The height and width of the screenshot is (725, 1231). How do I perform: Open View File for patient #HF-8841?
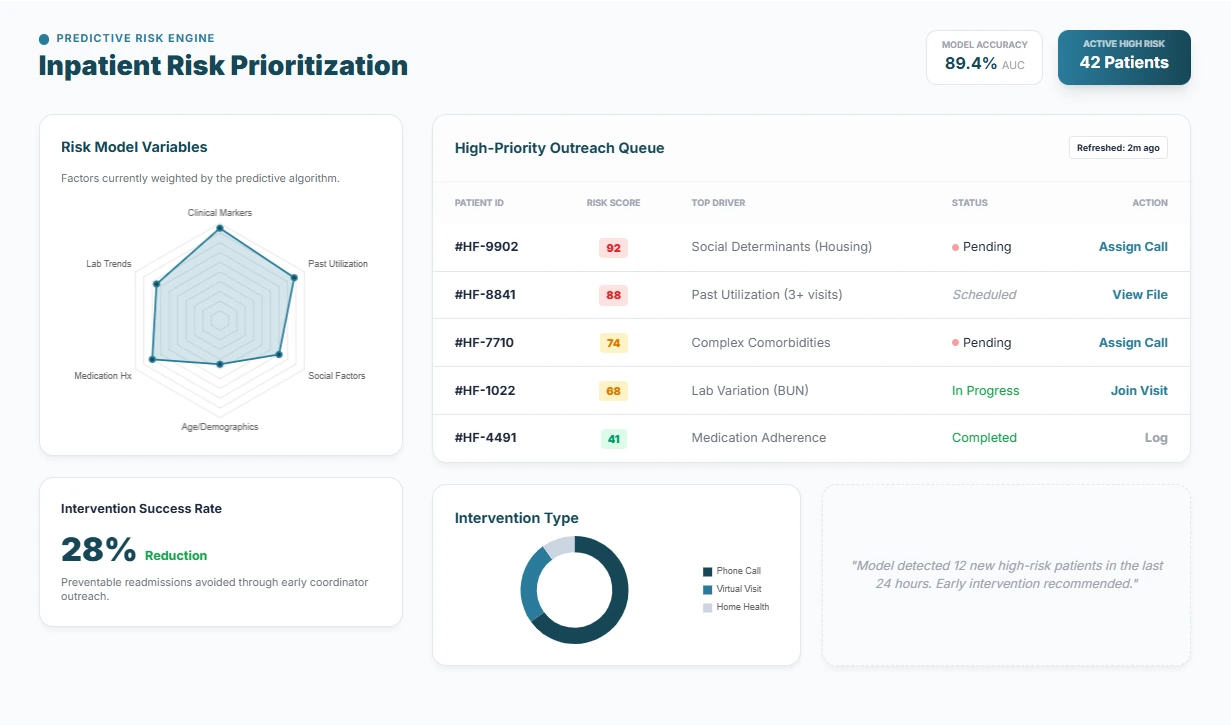pyautogui.click(x=1139, y=295)
